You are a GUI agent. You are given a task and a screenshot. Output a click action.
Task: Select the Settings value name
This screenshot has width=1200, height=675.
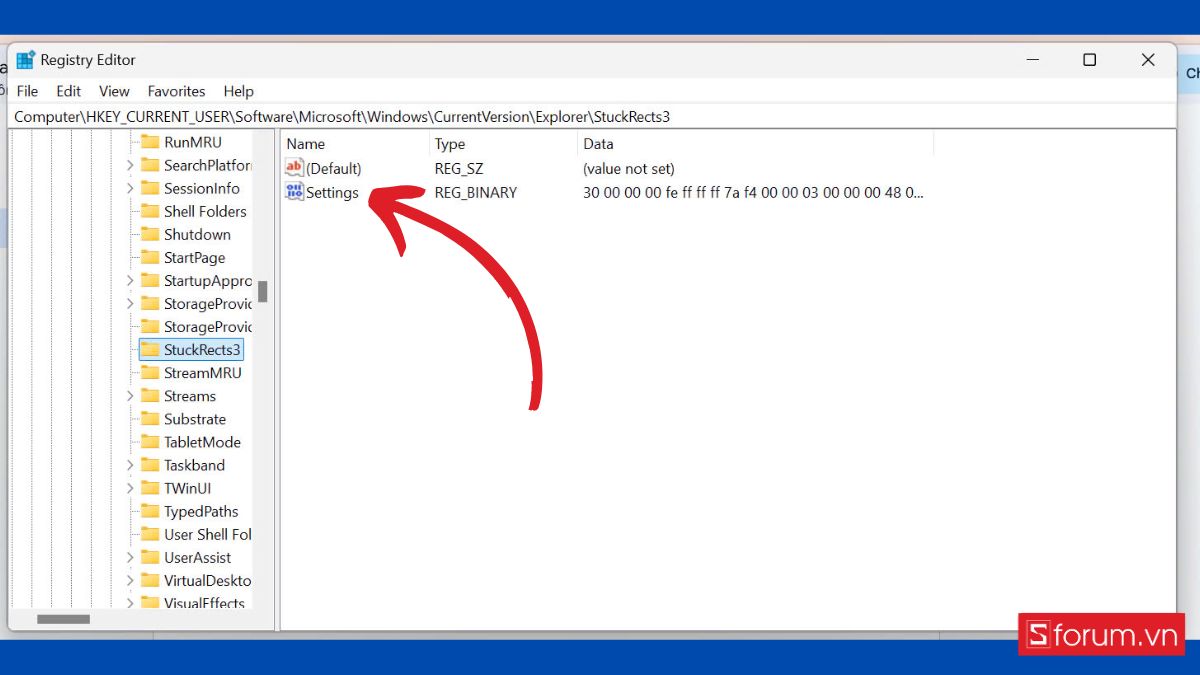[x=332, y=192]
